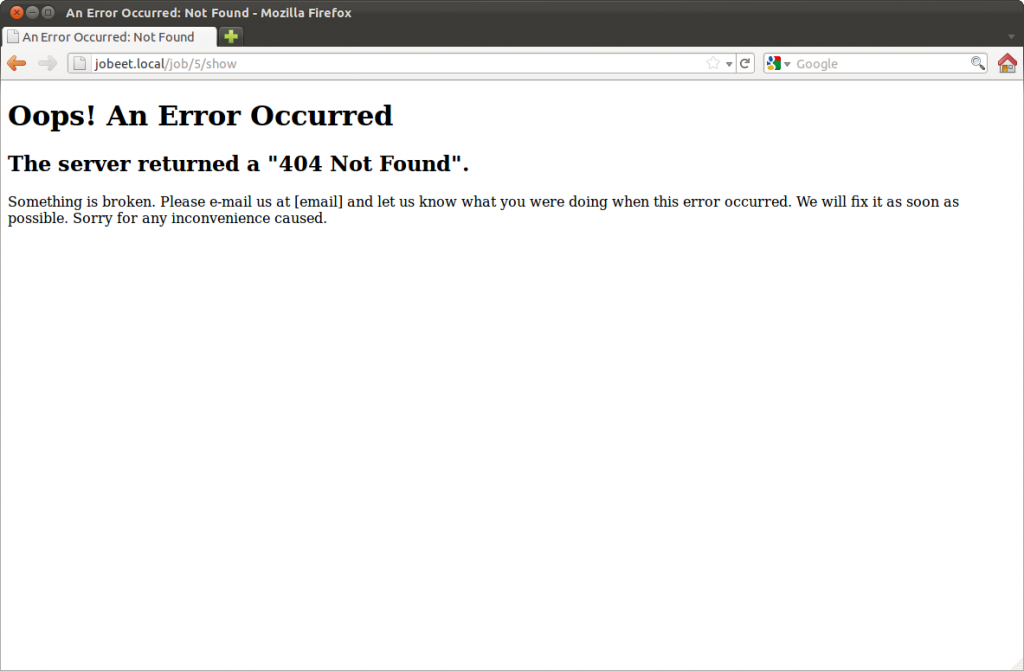Click the Google search engine icon
The width and height of the screenshot is (1024, 671).
[774, 63]
